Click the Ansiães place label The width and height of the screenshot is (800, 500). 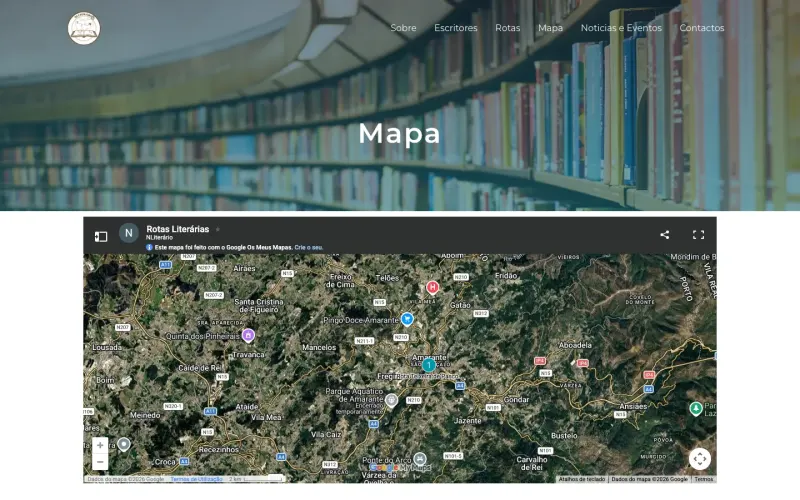[x=633, y=407]
